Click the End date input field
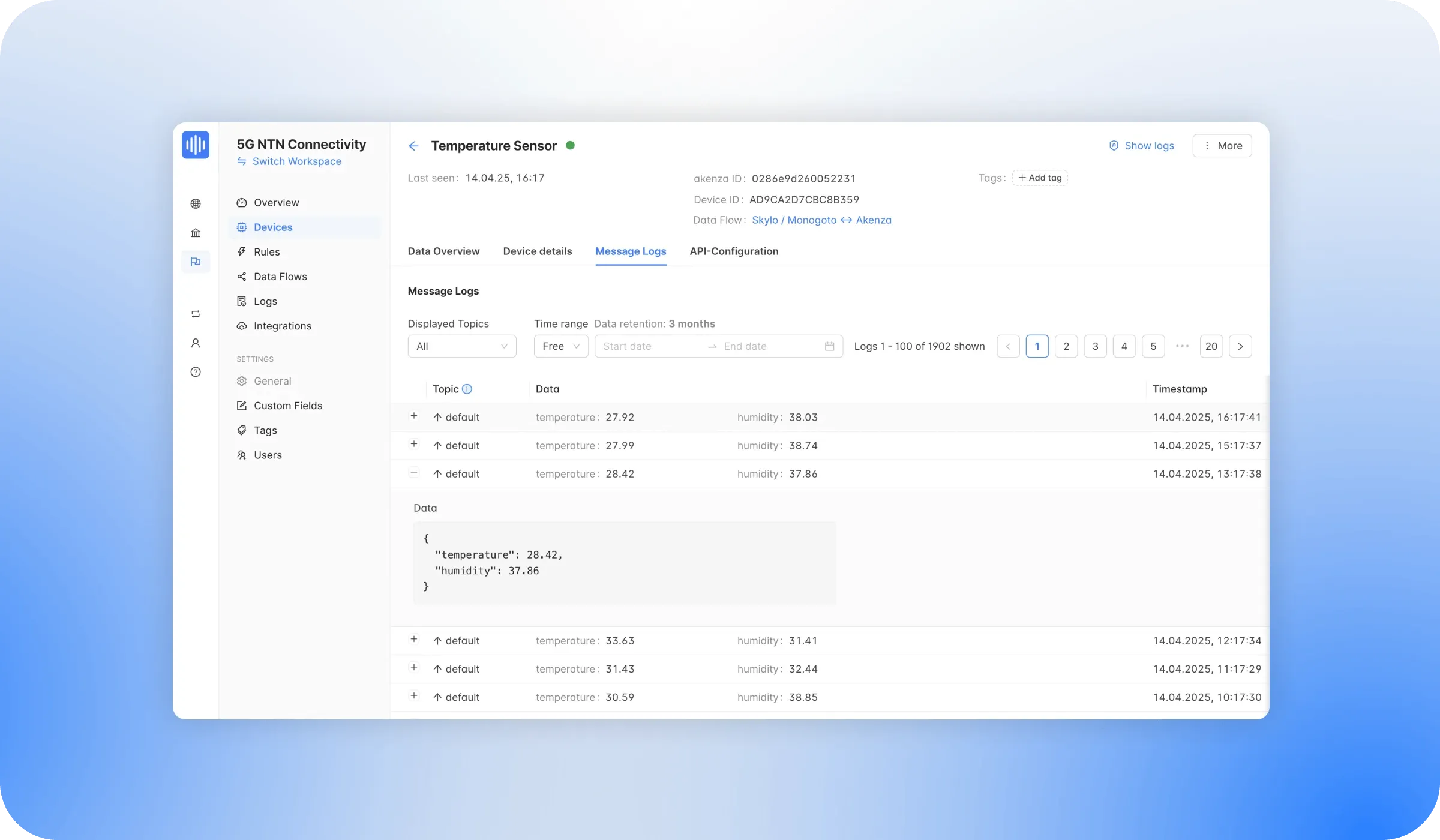 (771, 346)
